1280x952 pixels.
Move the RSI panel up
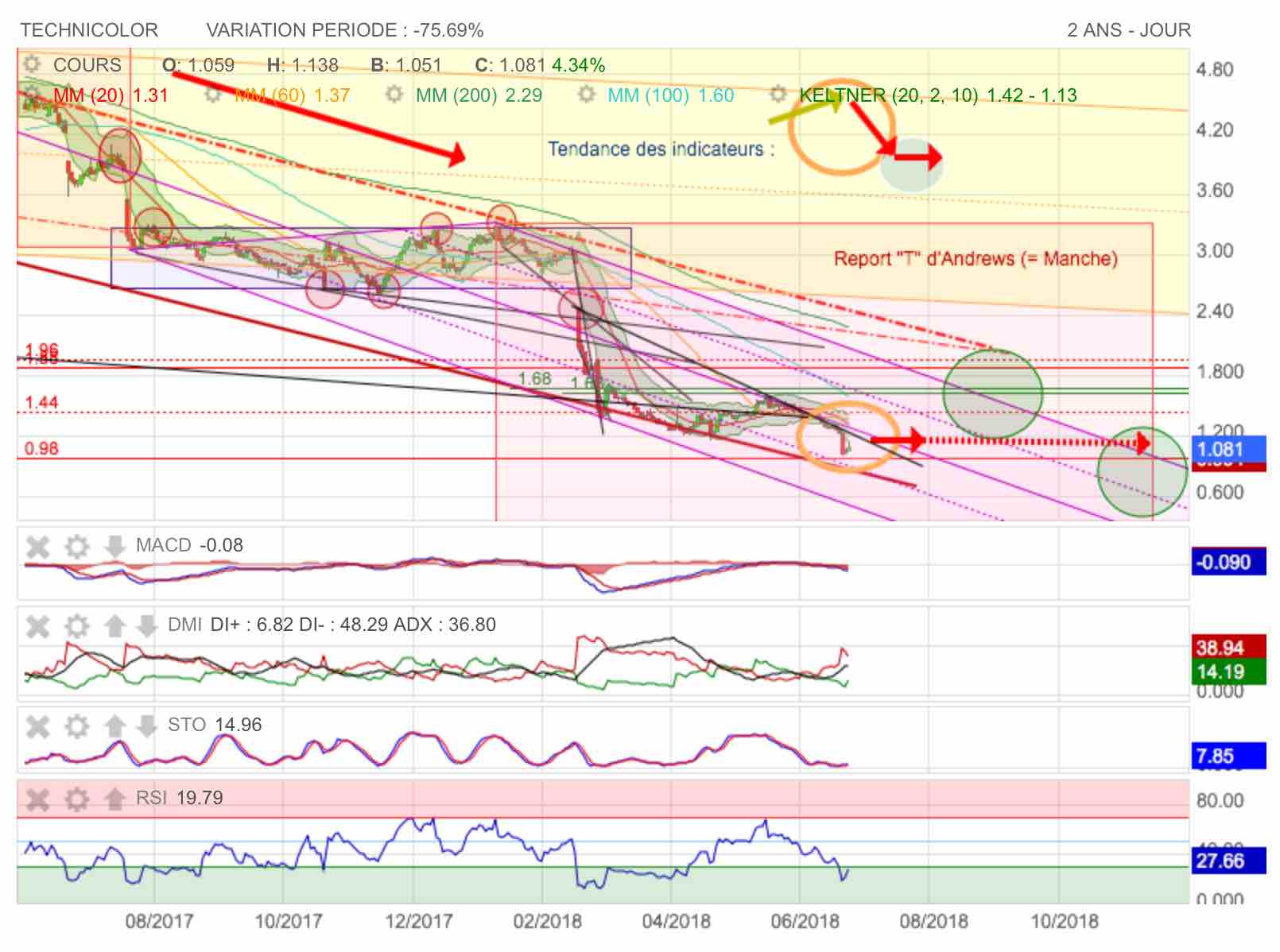114,799
